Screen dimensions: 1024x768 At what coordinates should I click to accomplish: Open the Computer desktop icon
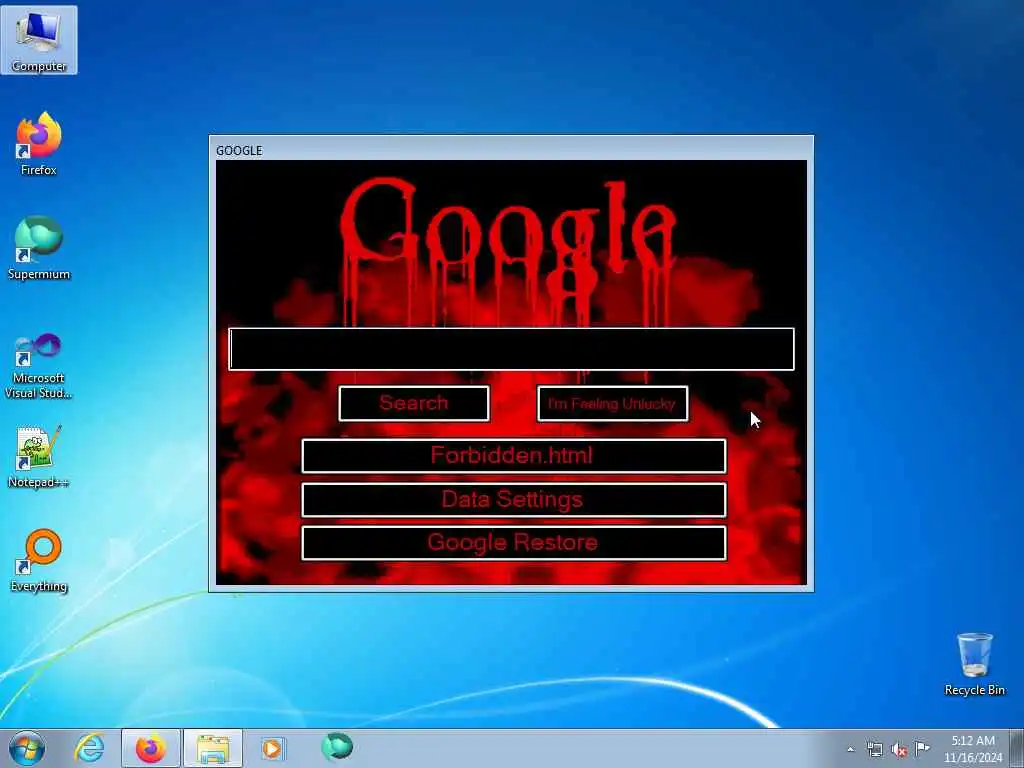click(39, 40)
